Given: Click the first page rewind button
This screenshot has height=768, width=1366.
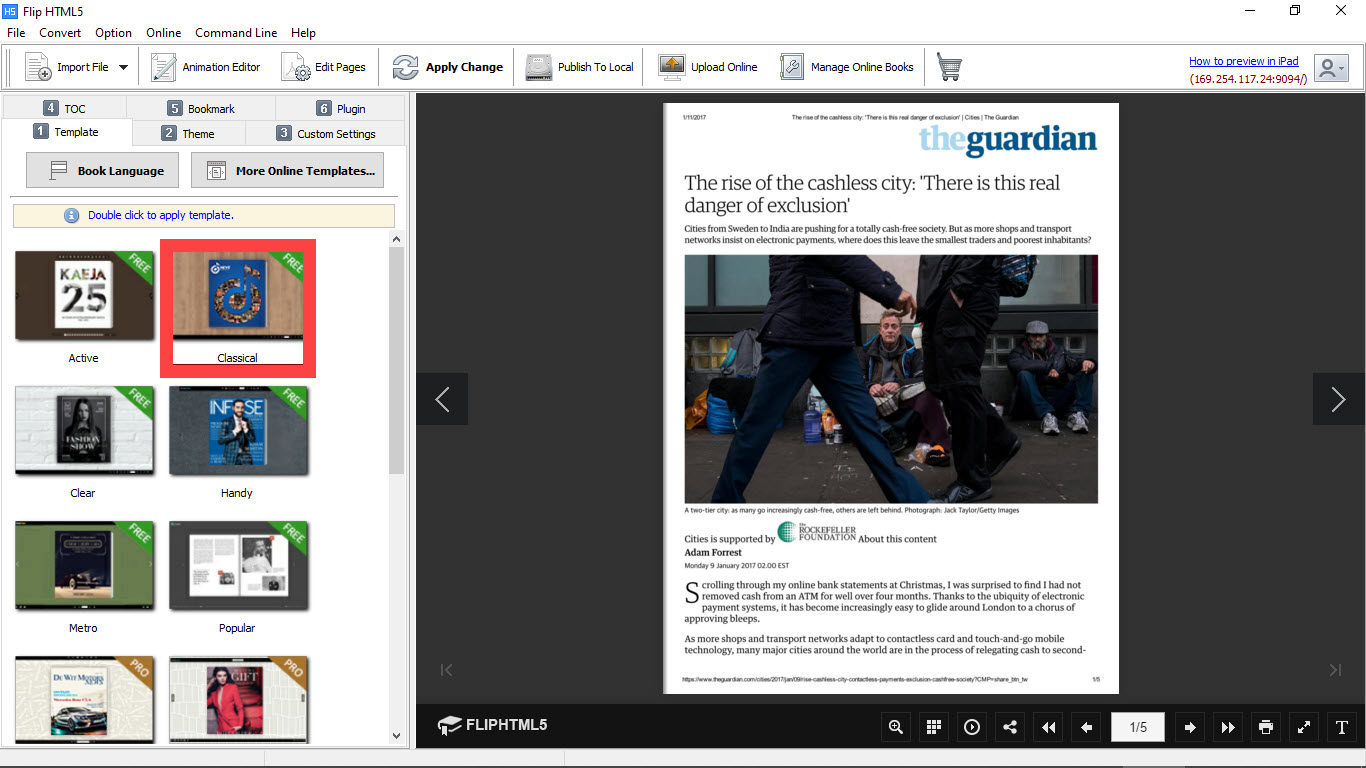Looking at the screenshot, I should tap(1048, 727).
